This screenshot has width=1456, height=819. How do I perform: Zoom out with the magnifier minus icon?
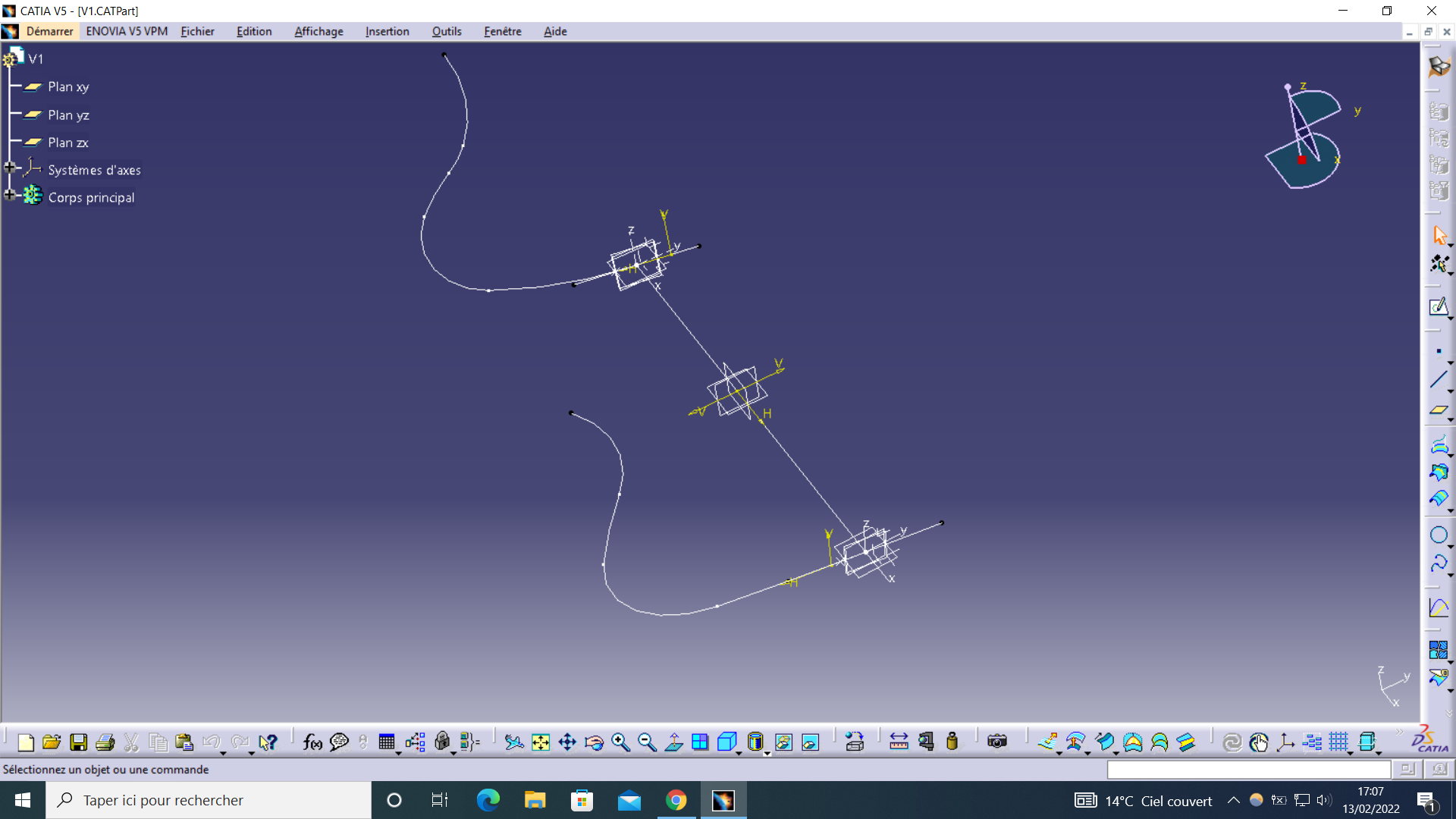click(x=647, y=742)
